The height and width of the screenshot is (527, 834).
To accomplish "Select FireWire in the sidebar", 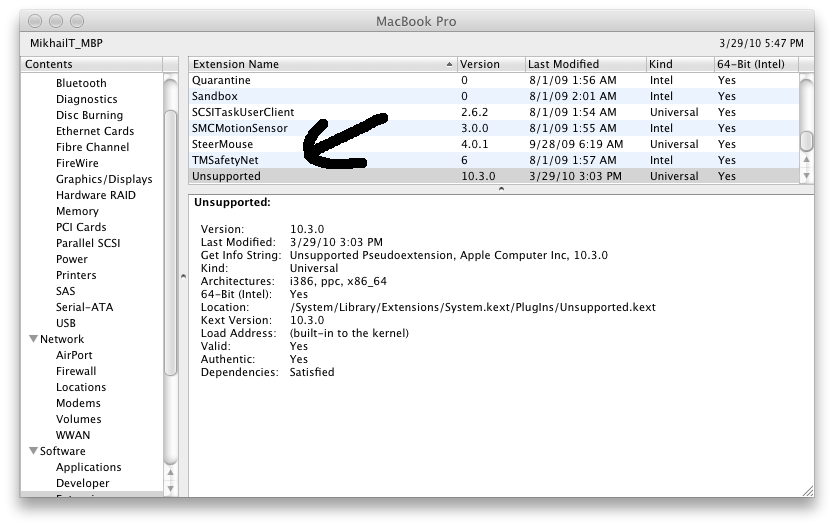I will (77, 163).
